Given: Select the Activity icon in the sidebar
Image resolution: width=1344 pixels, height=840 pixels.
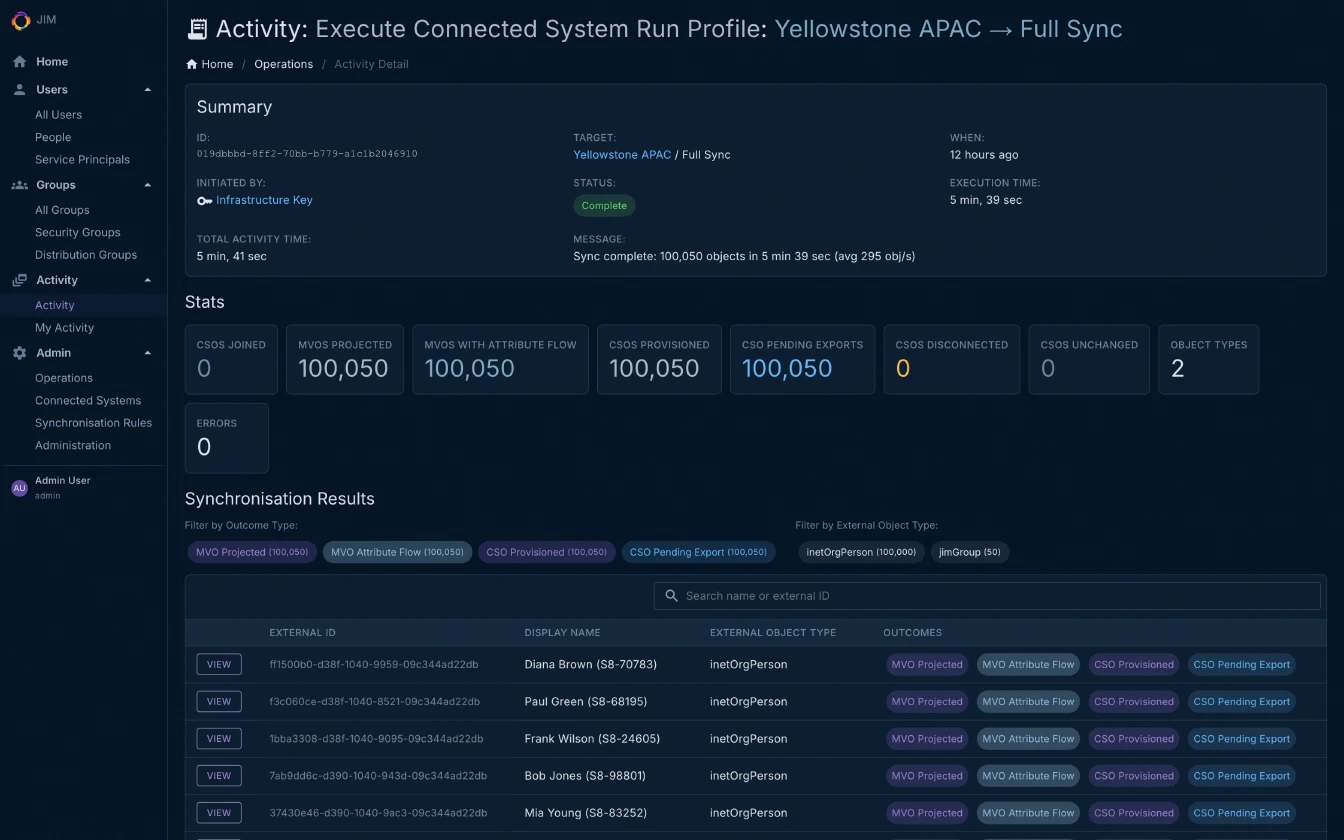Looking at the screenshot, I should point(17,279).
